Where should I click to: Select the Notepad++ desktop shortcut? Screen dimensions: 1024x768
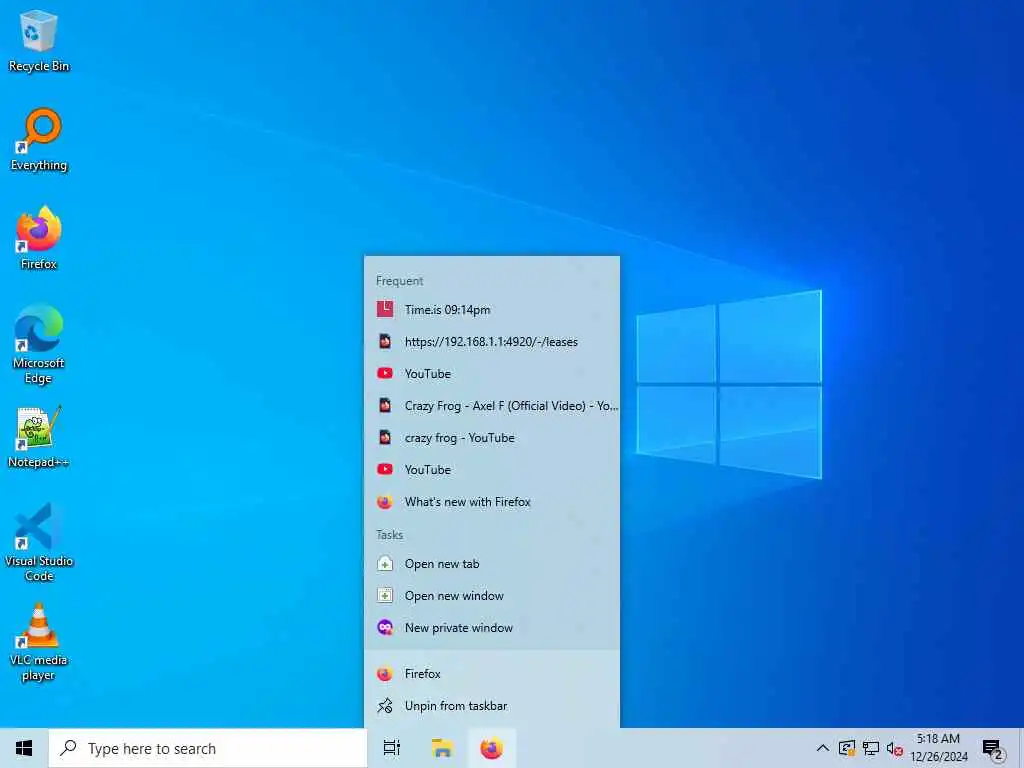(x=39, y=437)
